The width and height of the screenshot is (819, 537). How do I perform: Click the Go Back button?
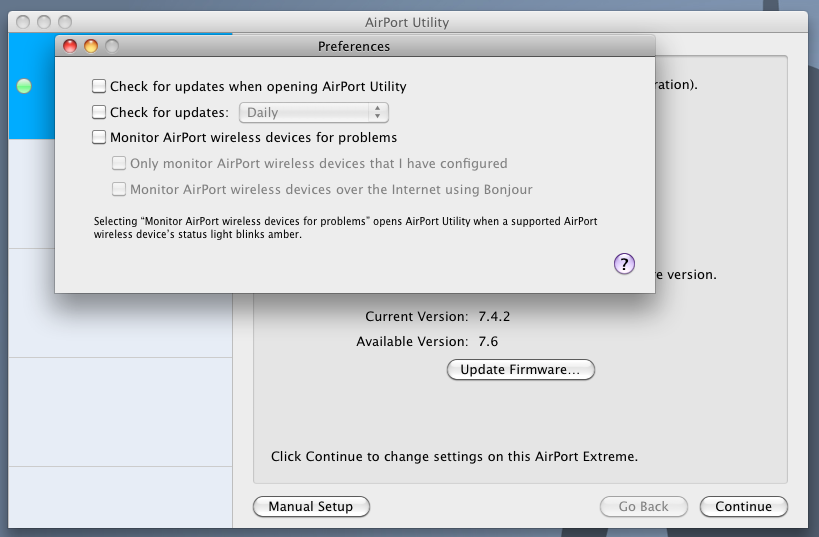(x=643, y=507)
